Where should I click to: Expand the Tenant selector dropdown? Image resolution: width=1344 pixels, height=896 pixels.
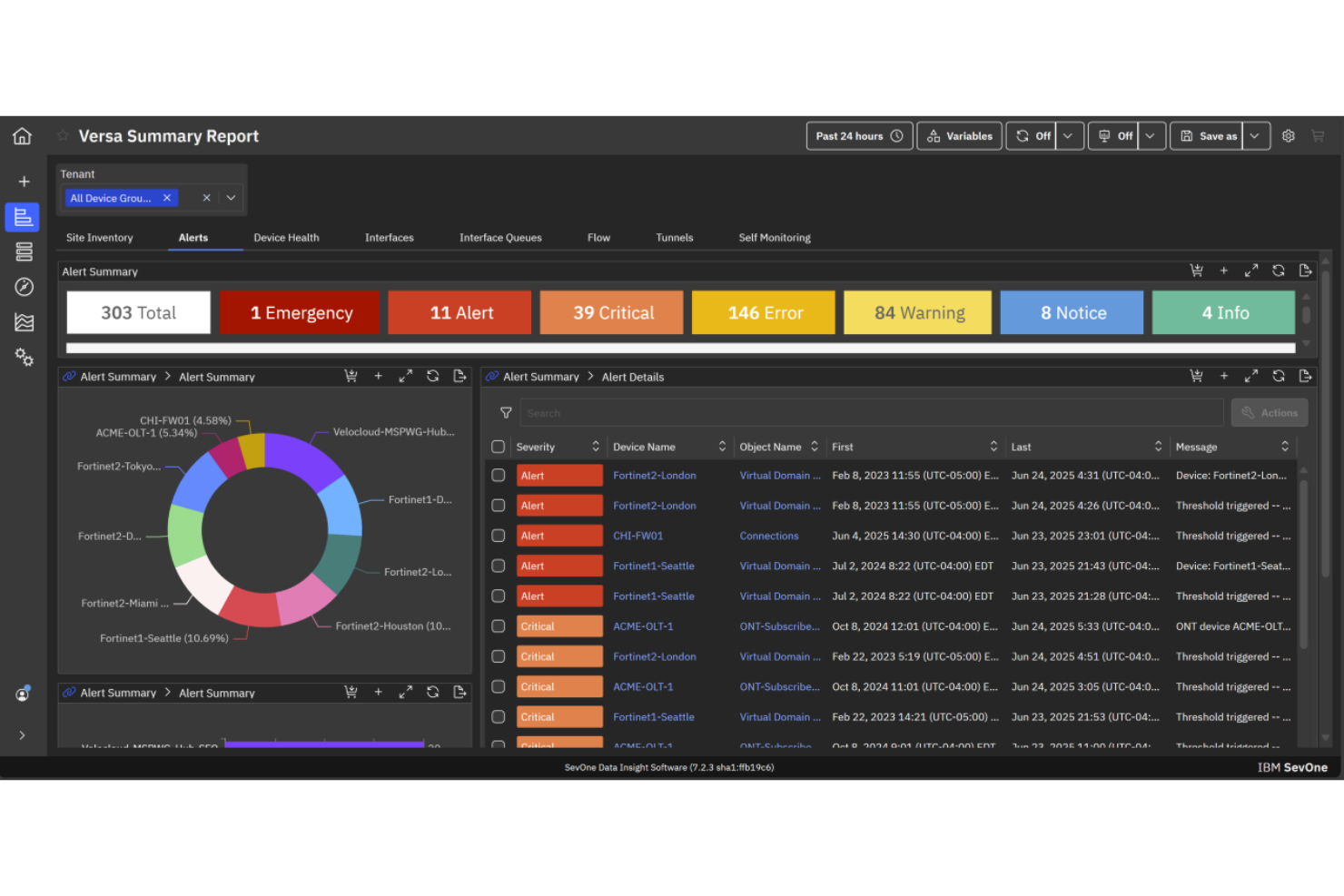[x=232, y=198]
